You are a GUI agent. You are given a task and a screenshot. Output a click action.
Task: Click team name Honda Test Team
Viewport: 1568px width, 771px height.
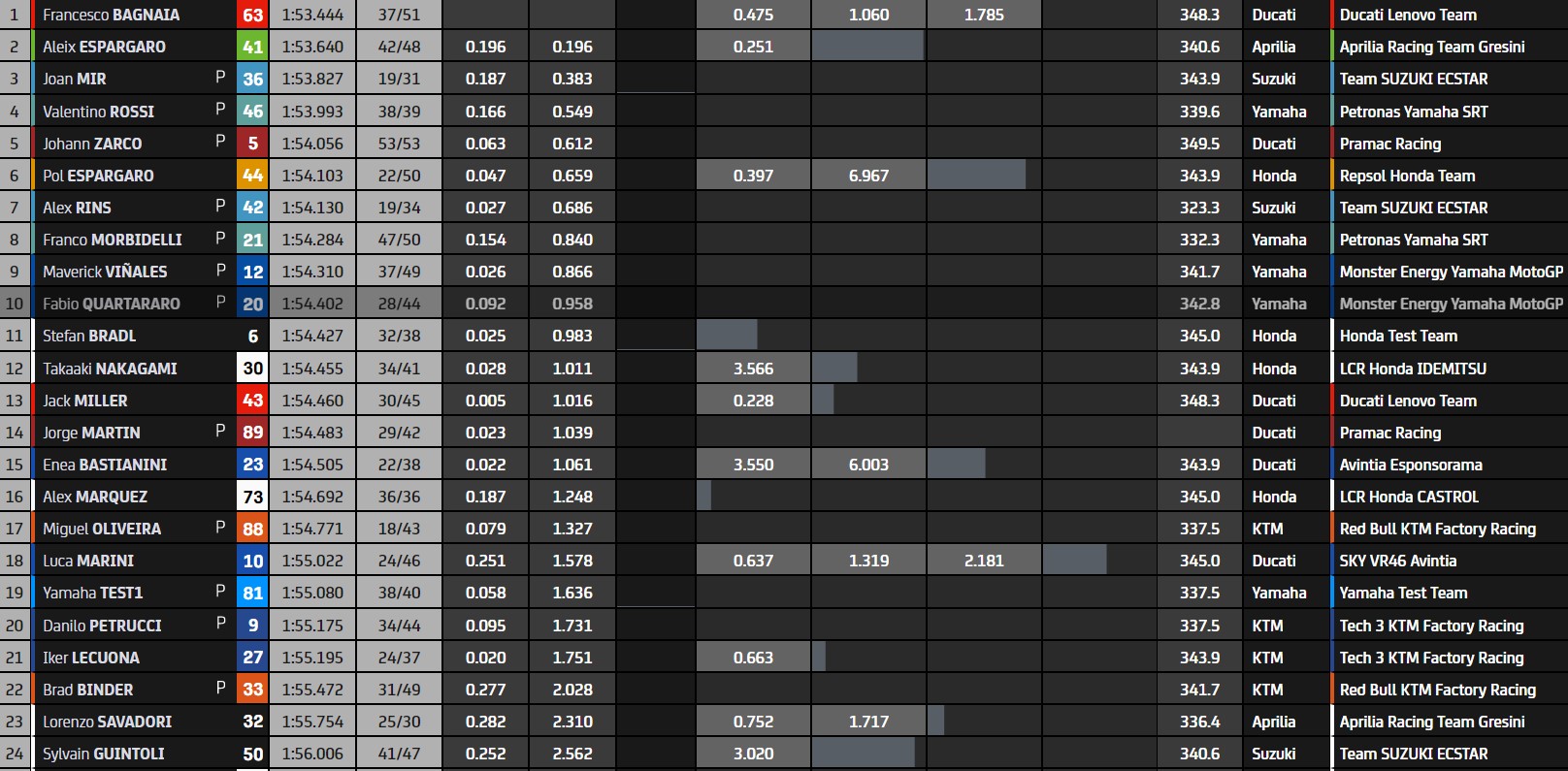pos(1398,336)
